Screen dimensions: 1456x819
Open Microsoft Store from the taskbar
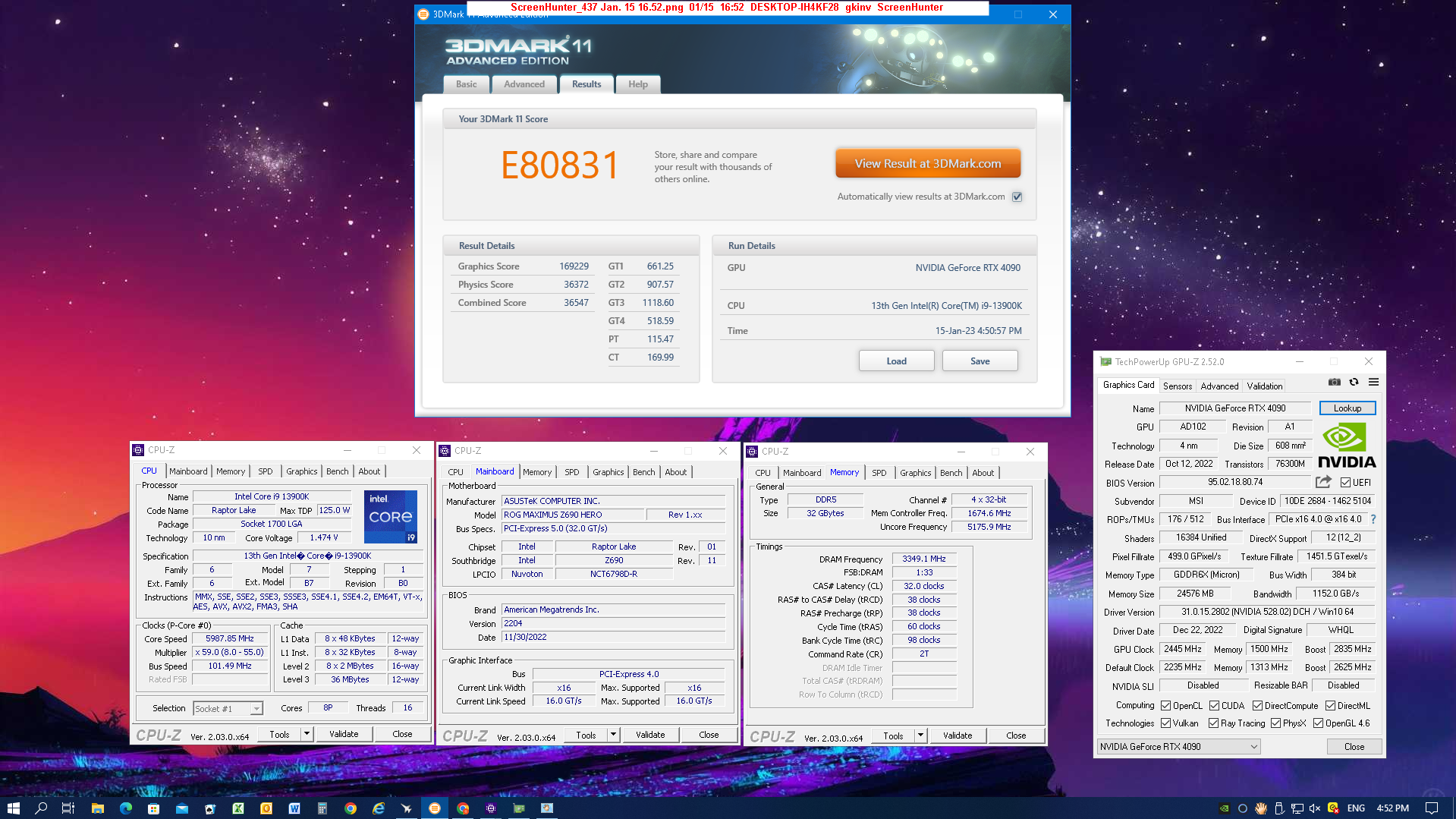click(153, 808)
